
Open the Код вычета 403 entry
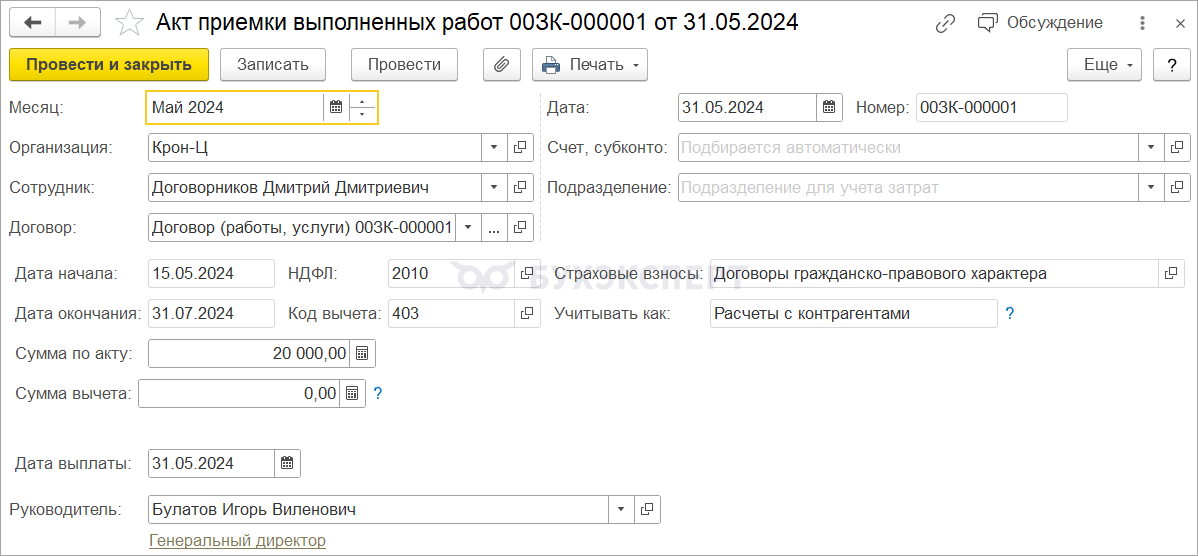pos(528,313)
